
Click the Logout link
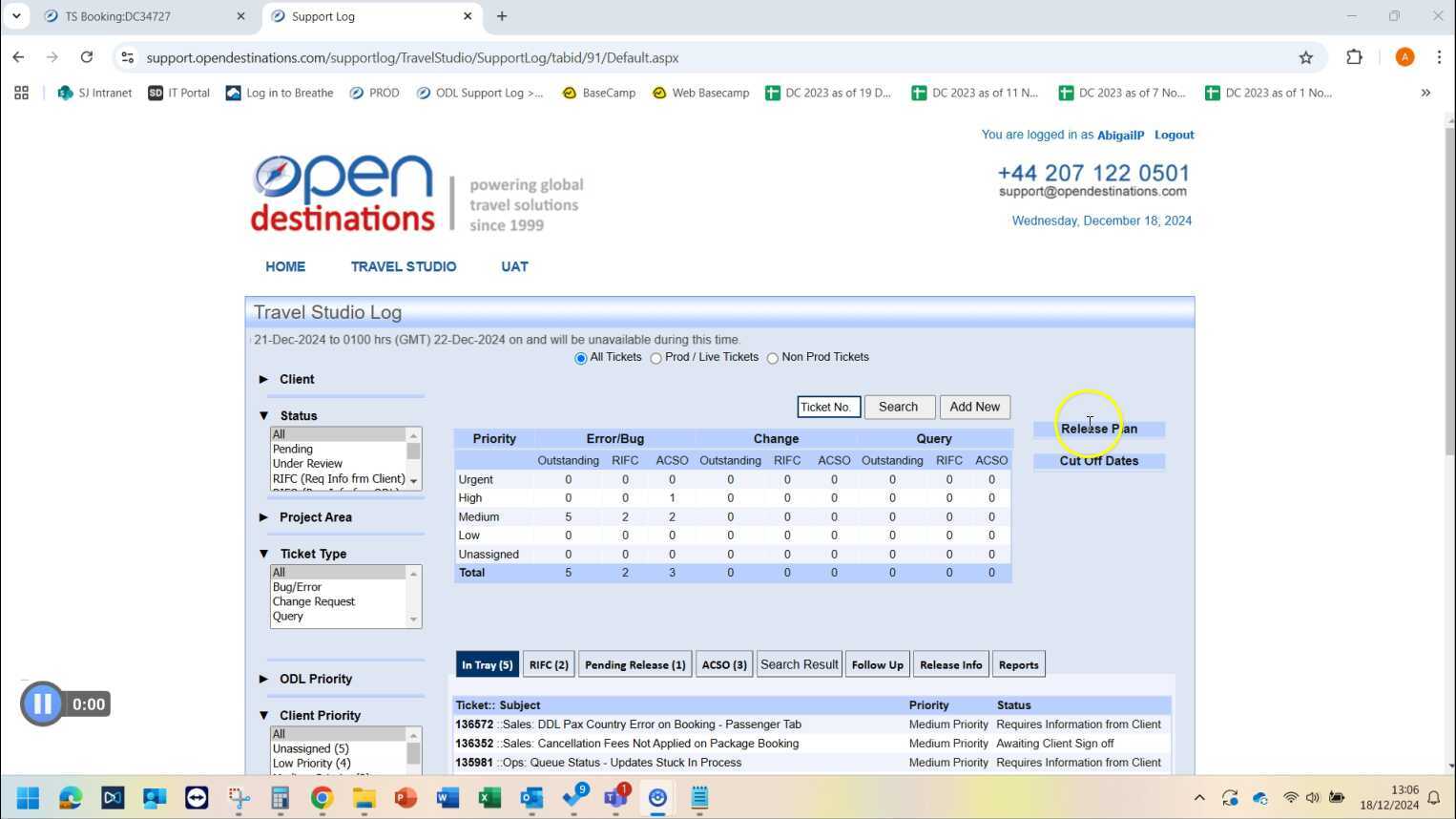point(1174,136)
